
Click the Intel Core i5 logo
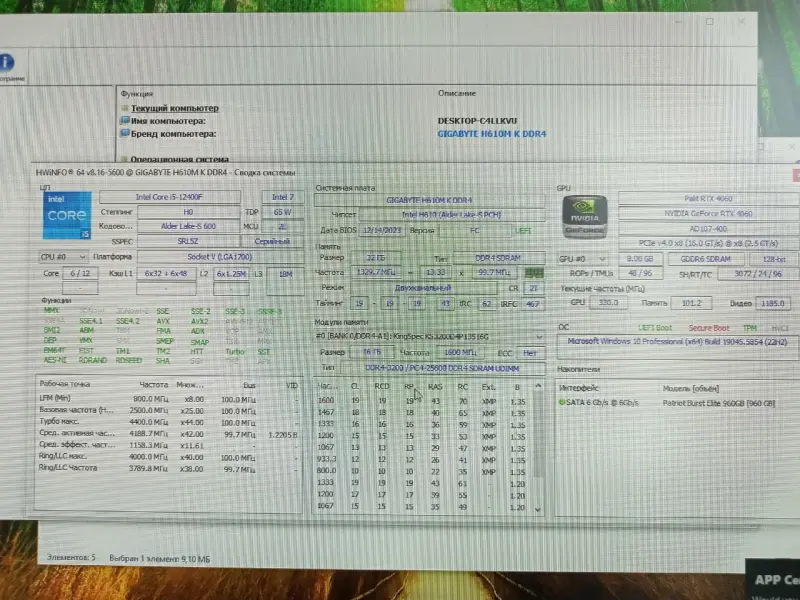click(x=67, y=215)
